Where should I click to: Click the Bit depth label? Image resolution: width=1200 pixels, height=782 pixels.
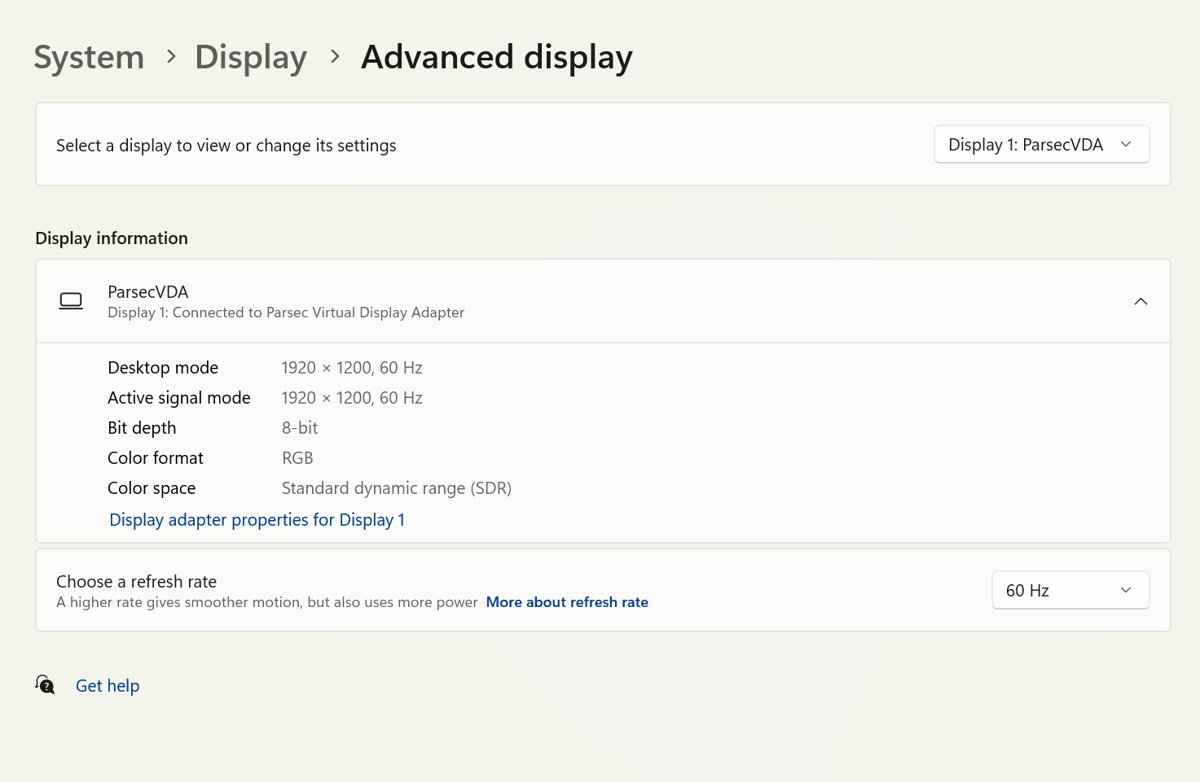tap(142, 428)
